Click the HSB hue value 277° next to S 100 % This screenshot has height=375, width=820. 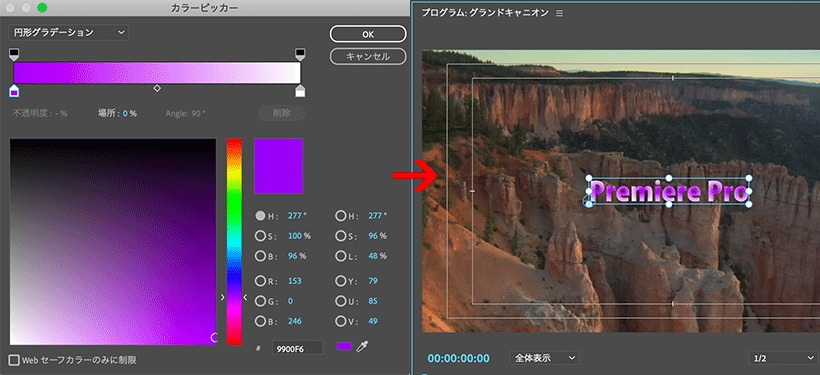point(297,215)
